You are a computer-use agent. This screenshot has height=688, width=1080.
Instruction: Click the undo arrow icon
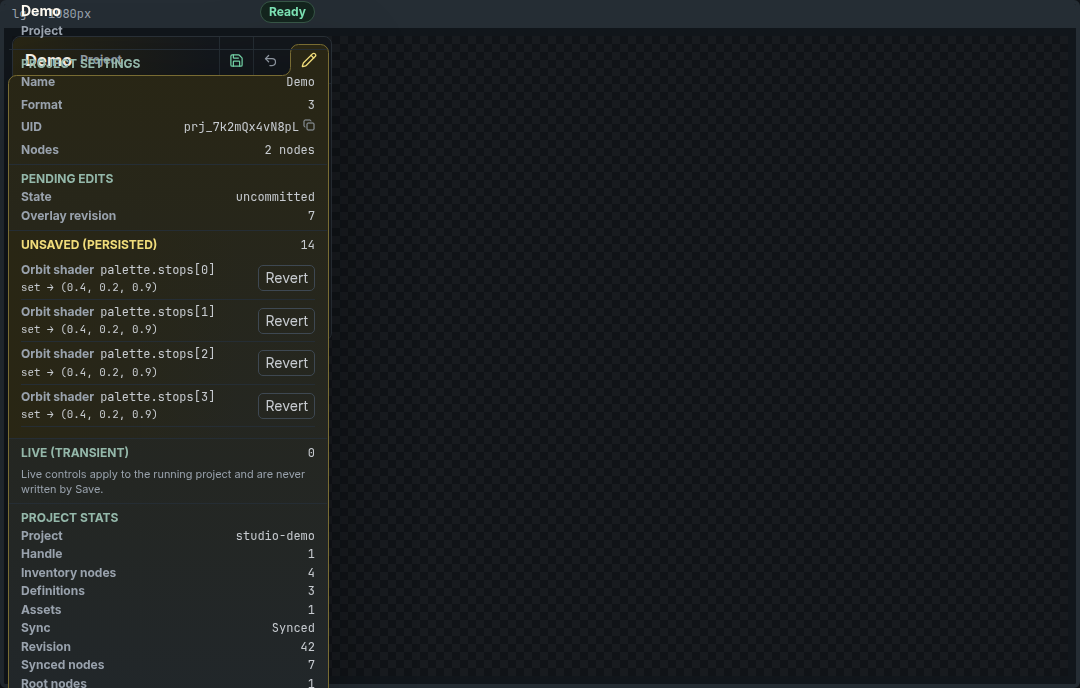pyautogui.click(x=271, y=61)
